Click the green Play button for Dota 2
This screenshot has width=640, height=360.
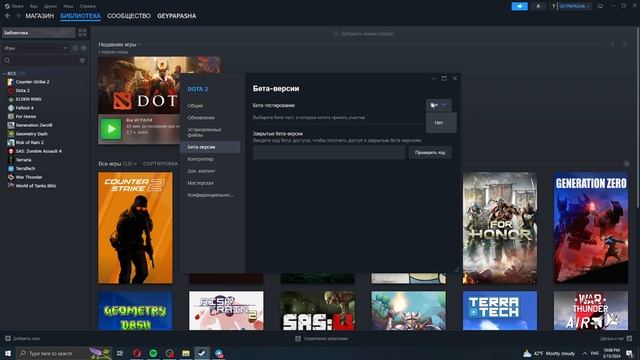[x=111, y=129]
